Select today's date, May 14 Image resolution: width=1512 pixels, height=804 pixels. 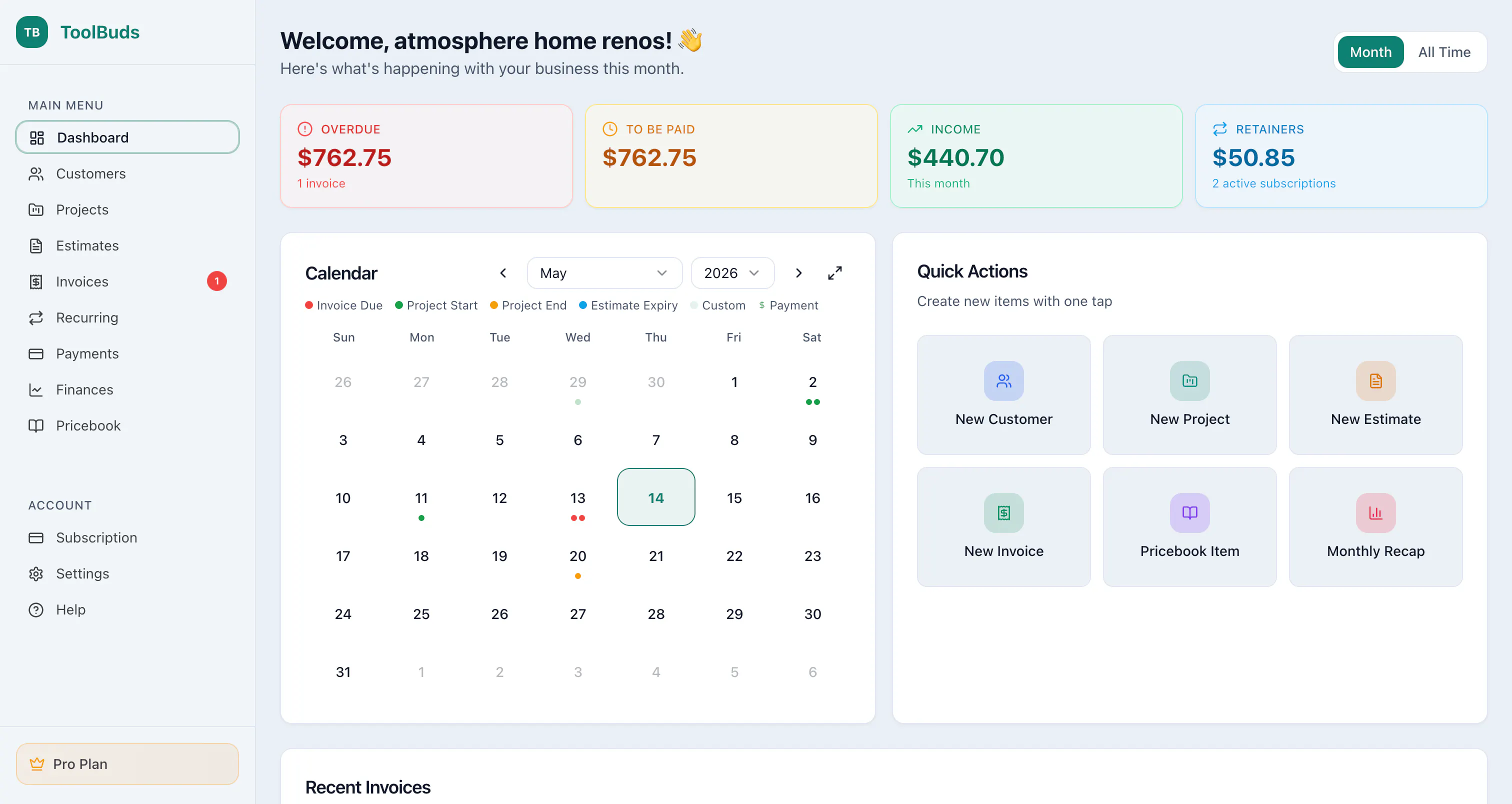coord(655,497)
